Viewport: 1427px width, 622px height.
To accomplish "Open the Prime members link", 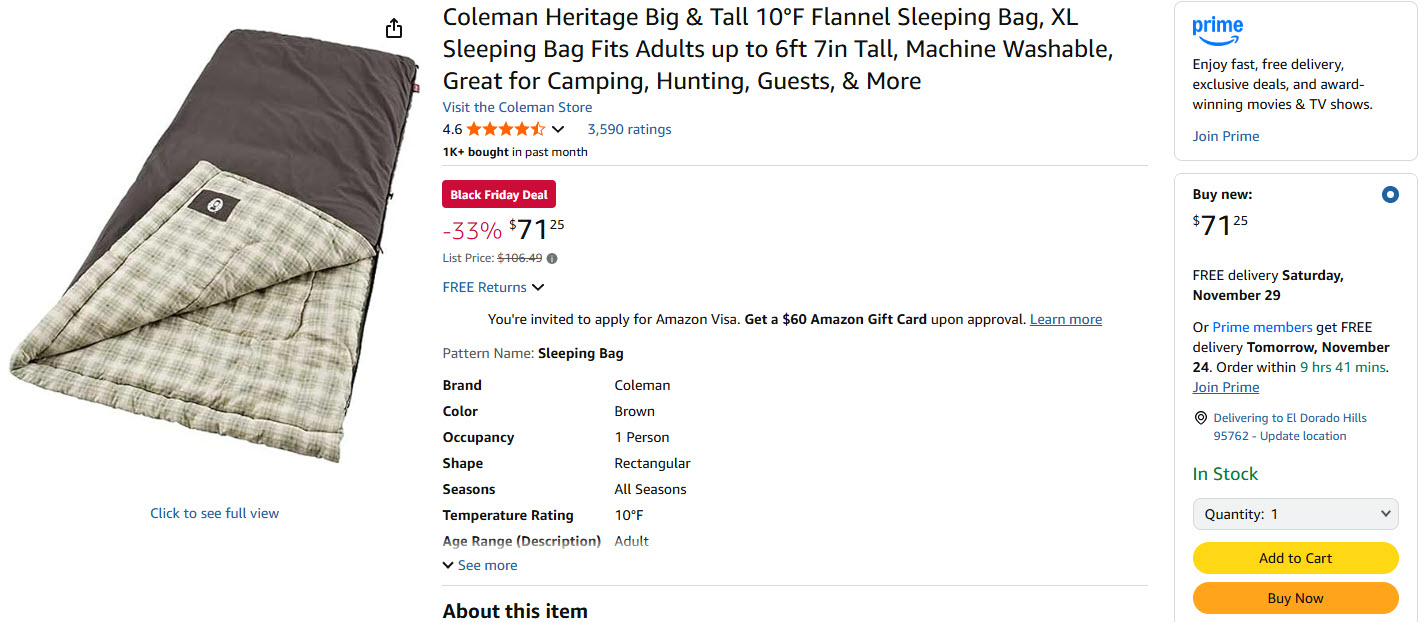I will coord(1262,327).
